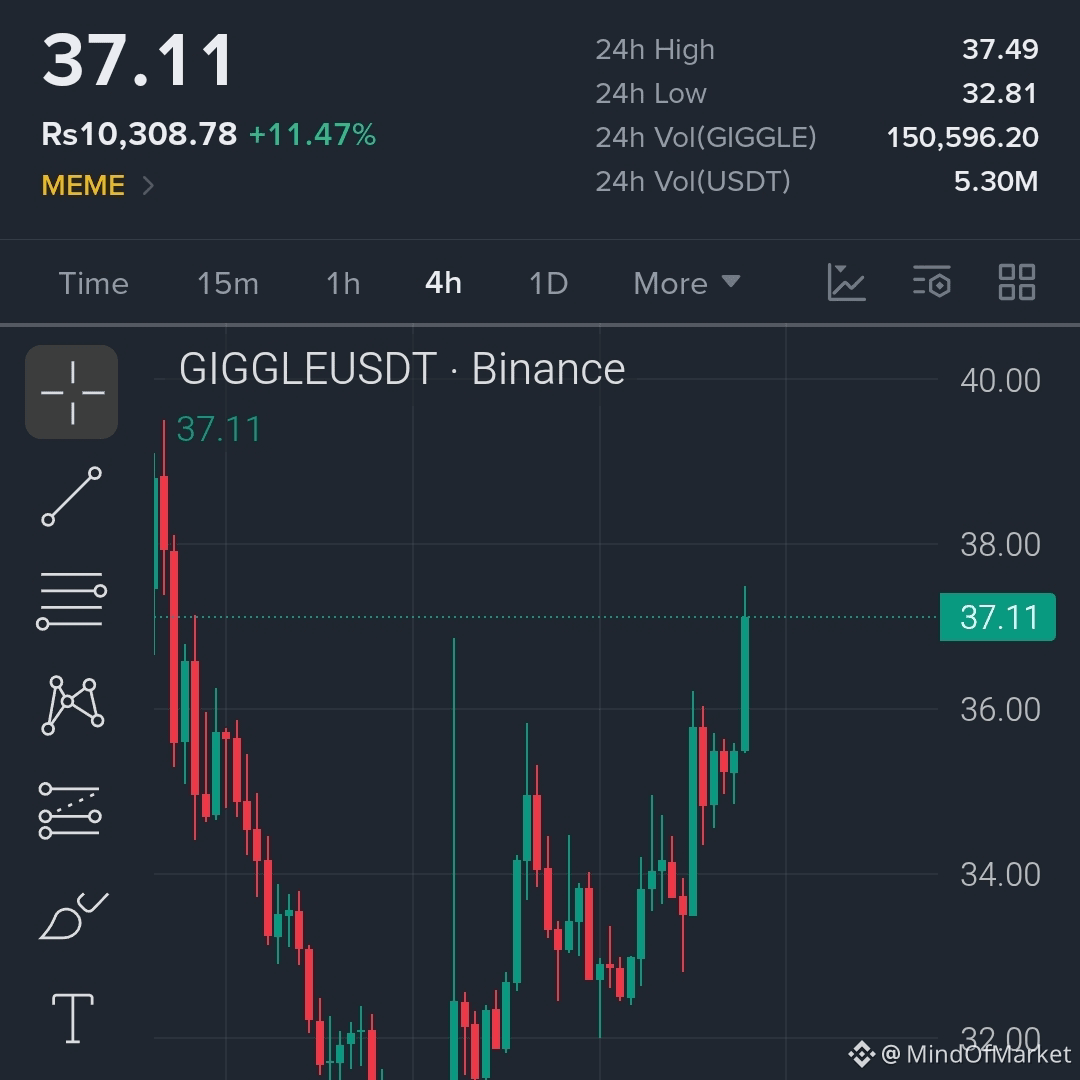
Task: Select the text annotation tool
Action: pos(72,1018)
